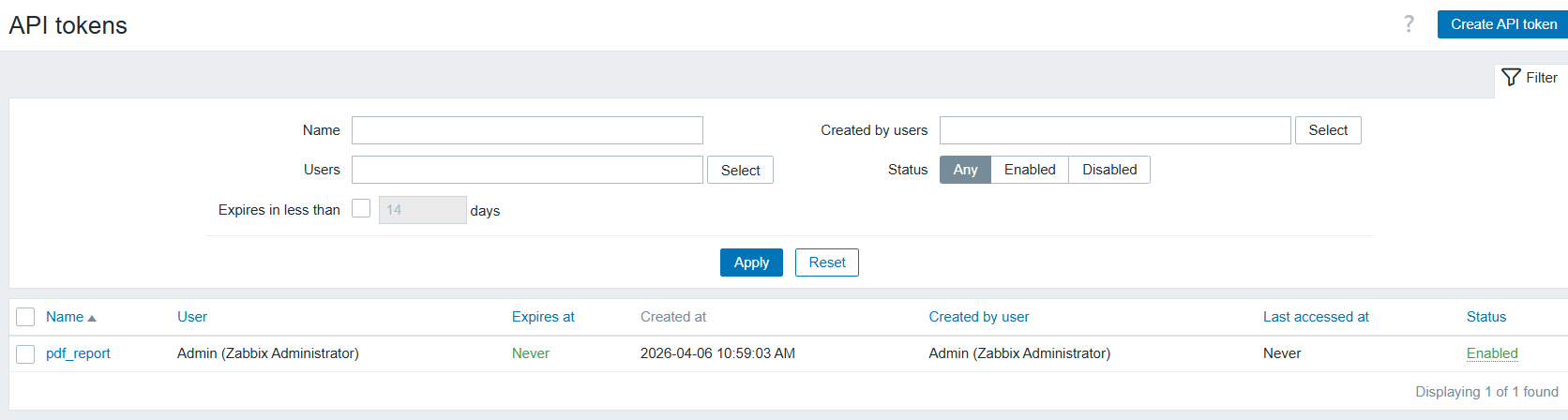Check the select-all tokens checkbox

(x=25, y=317)
